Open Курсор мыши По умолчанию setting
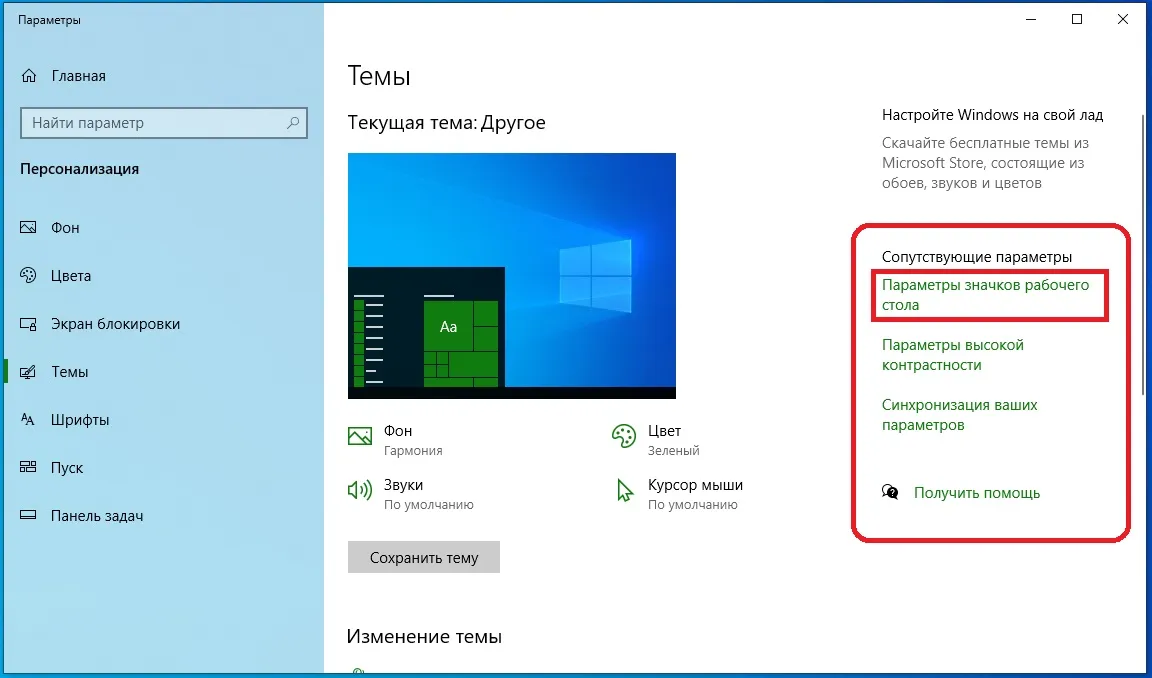 pos(680,494)
